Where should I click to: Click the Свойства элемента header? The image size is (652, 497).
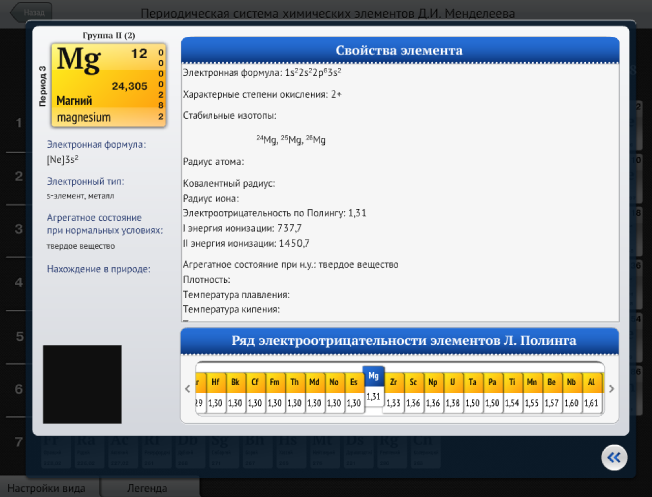[399, 51]
